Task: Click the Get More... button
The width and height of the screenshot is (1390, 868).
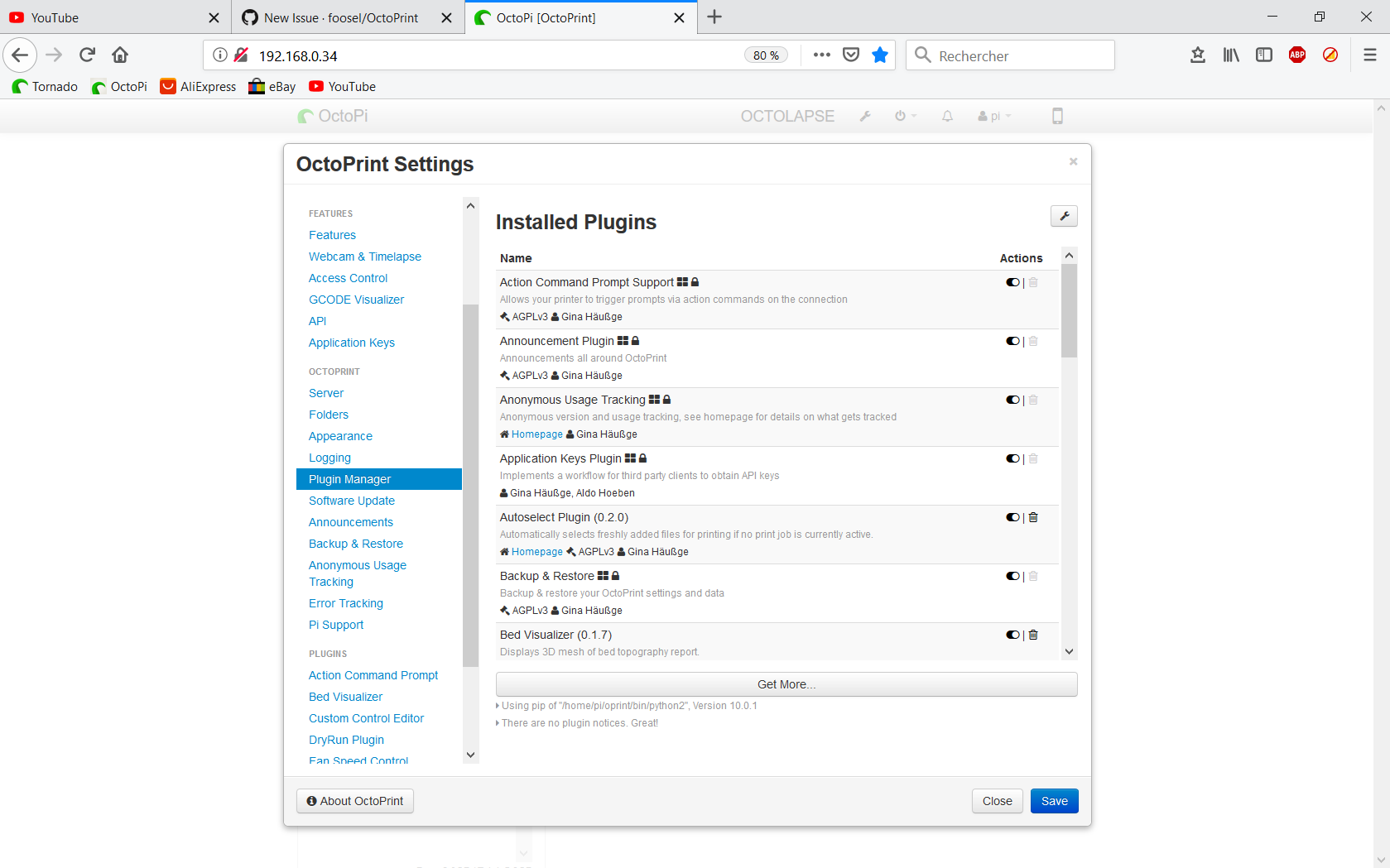Action: 786,683
